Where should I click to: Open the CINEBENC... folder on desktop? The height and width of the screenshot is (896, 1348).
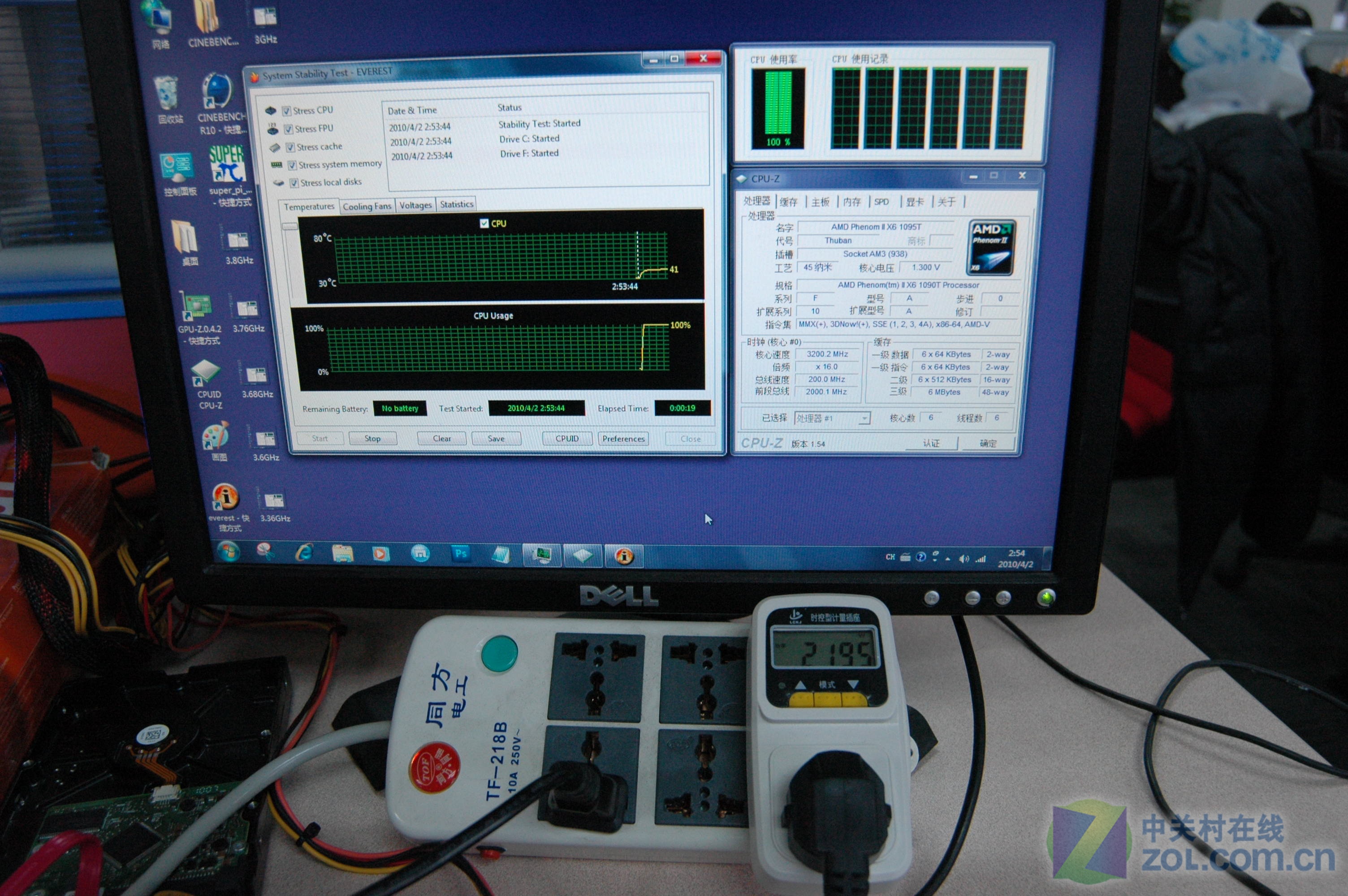click(212, 23)
